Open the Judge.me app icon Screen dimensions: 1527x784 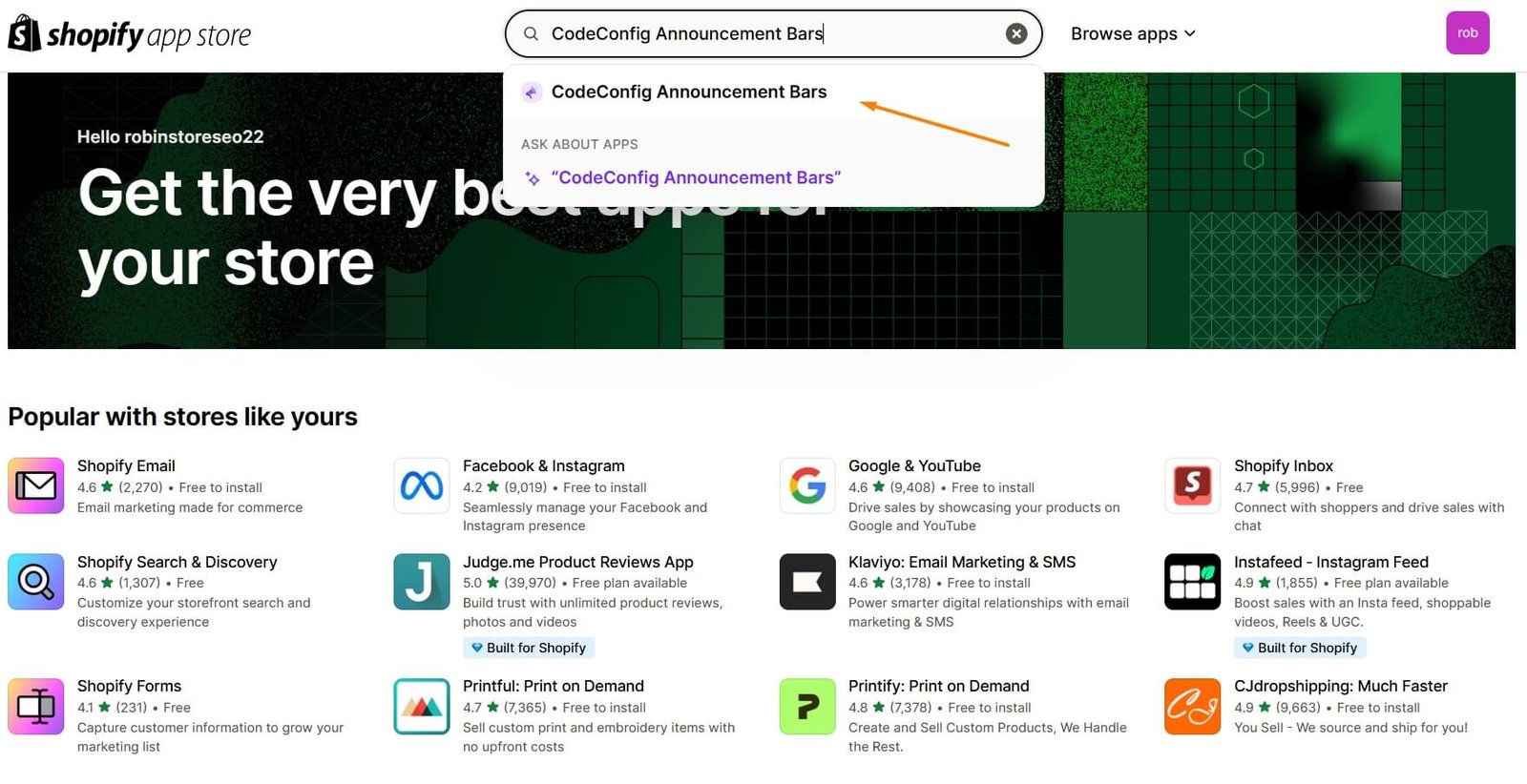click(422, 582)
